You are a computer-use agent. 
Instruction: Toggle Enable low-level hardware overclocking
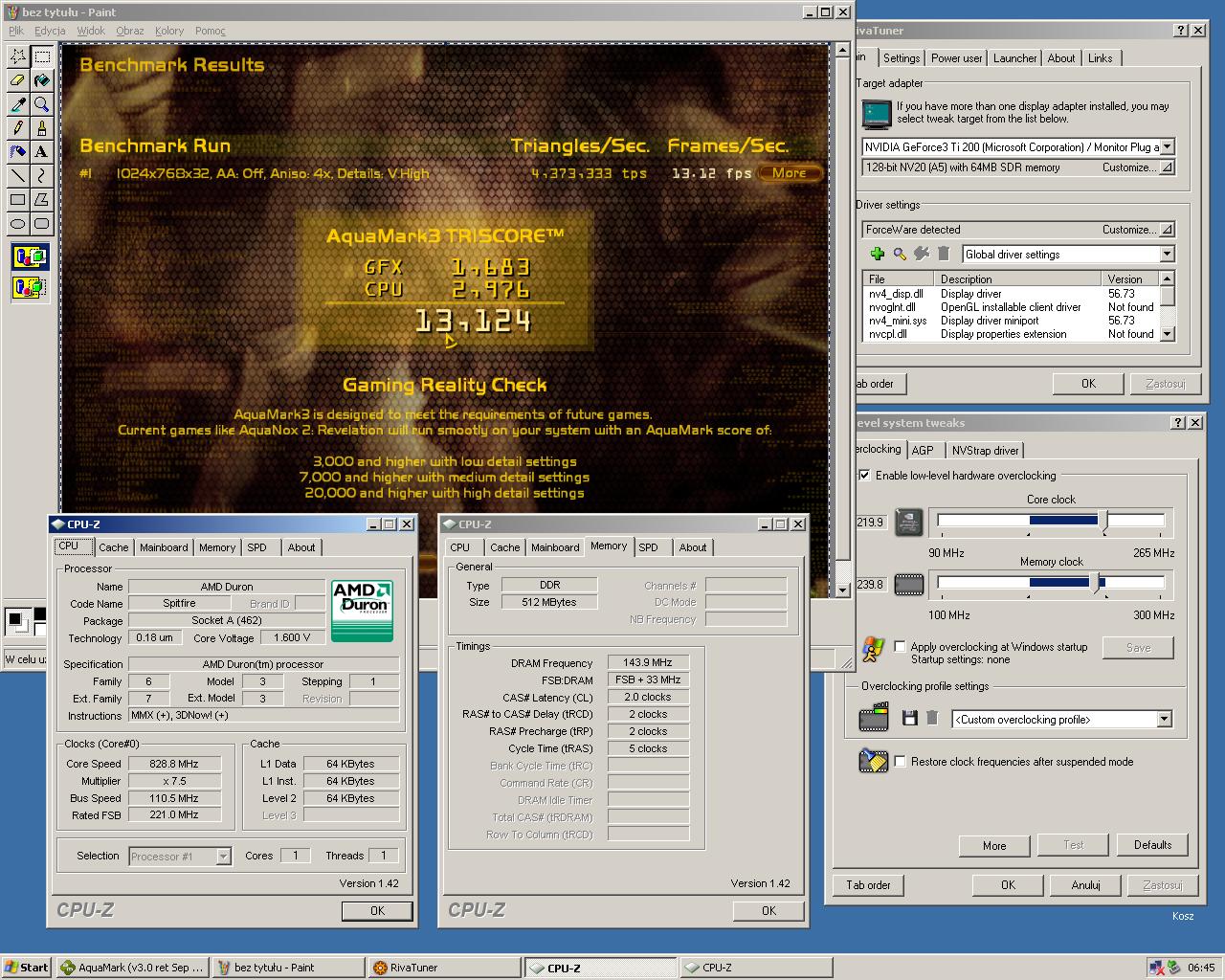865,475
